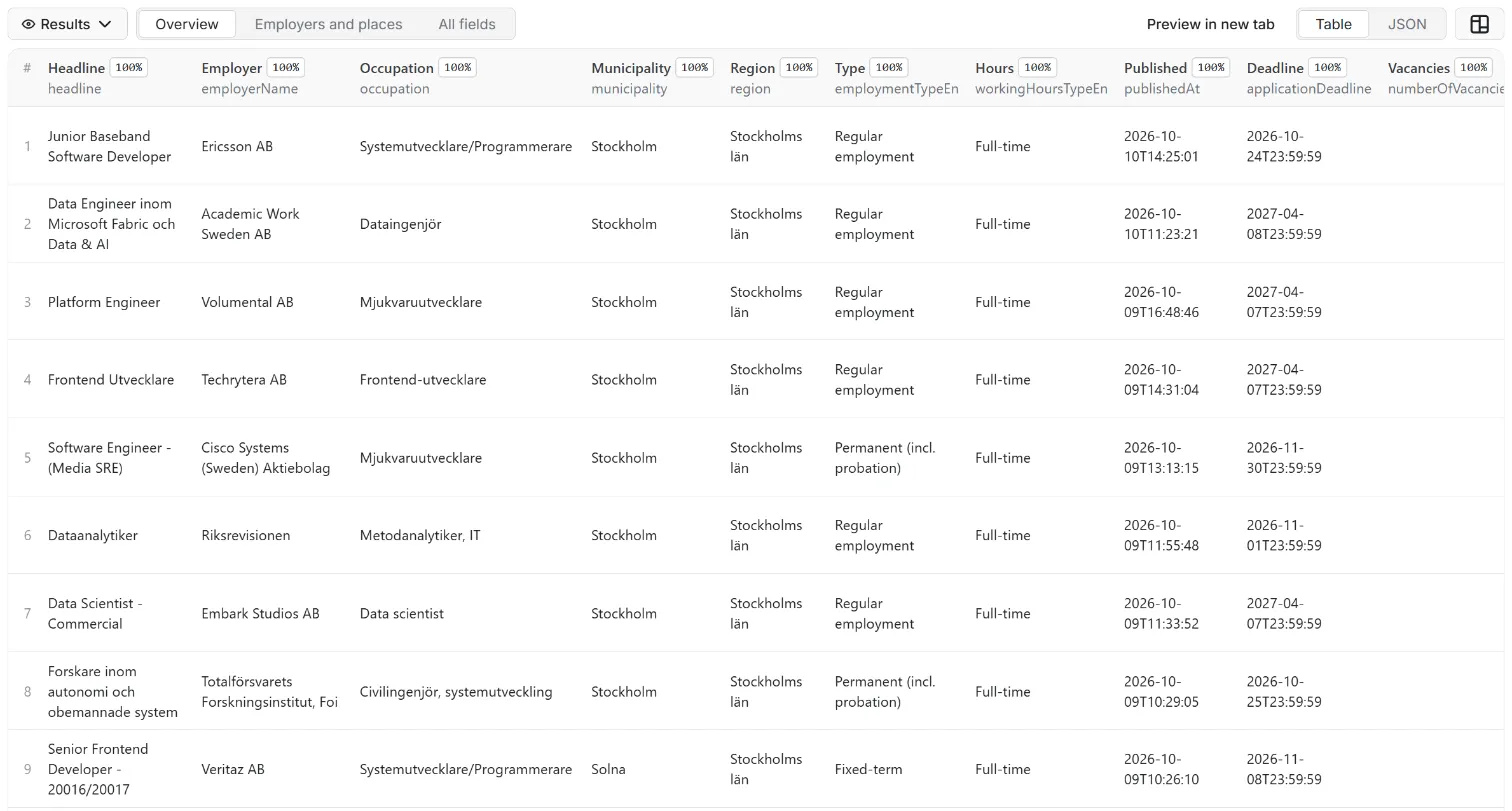Click the Type column header
The image size is (1512, 811).
(x=850, y=68)
